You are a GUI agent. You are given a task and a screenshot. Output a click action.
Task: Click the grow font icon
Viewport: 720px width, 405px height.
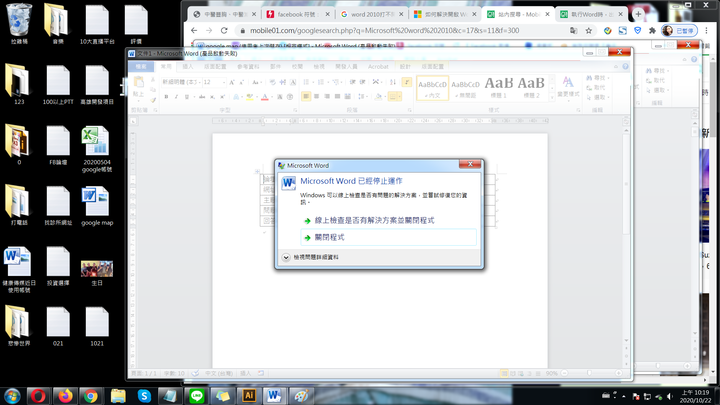tap(231, 82)
